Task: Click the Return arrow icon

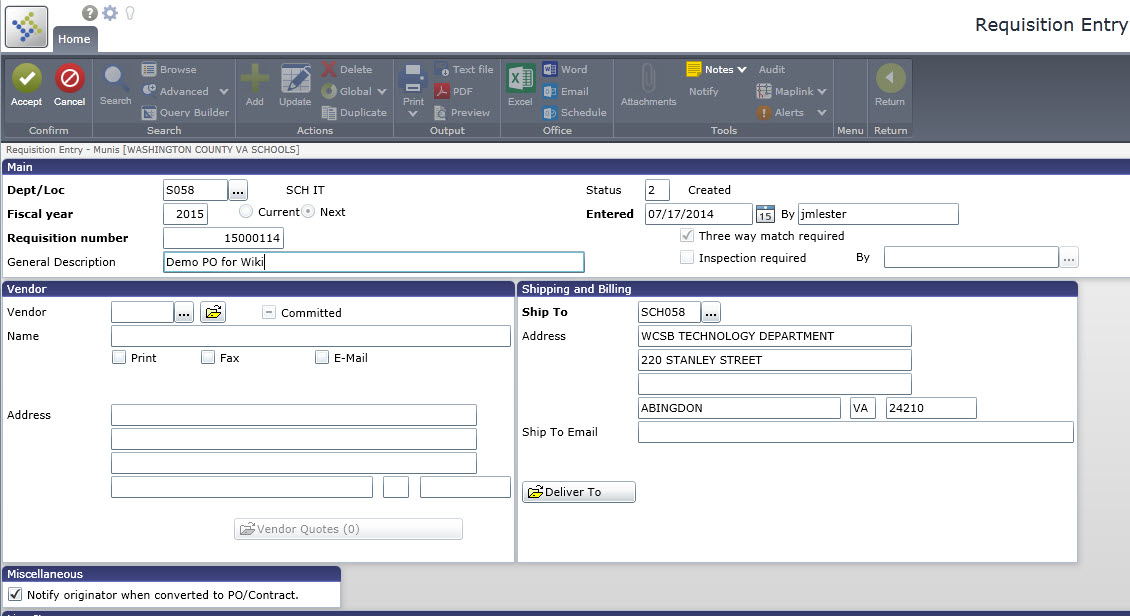Action: [x=890, y=78]
